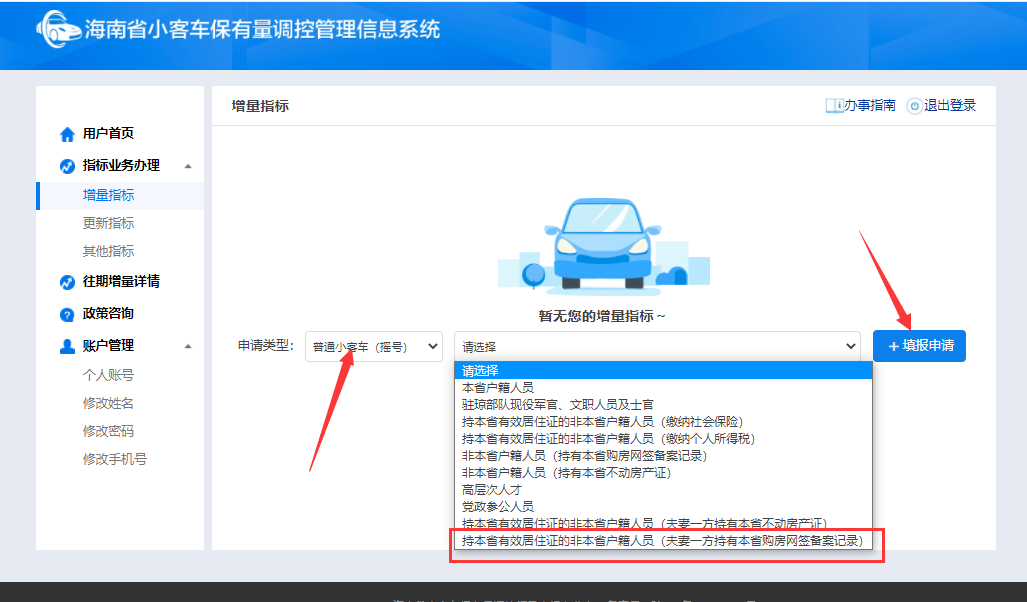Viewport: 1027px width, 602px height.
Task: Collapse the 指标业务办理 section arrow
Action: [x=188, y=166]
